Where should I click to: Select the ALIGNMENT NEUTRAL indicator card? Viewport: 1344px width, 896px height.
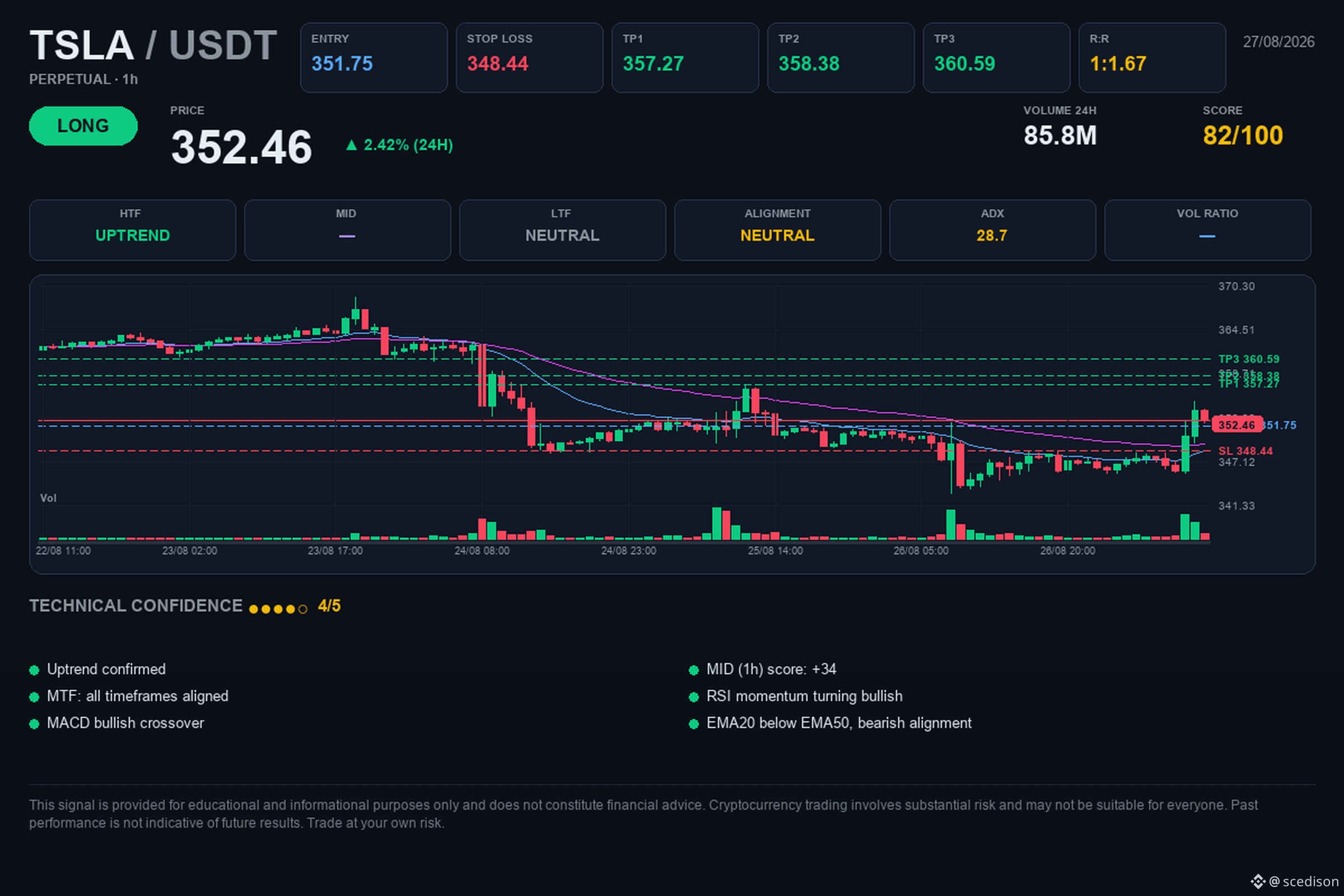pyautogui.click(x=778, y=230)
